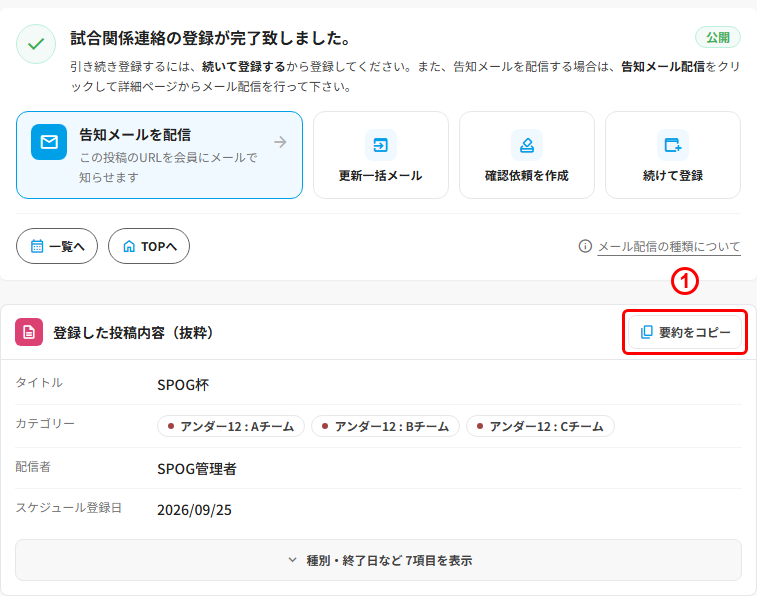Click the copy icon in 要約をコピー

[646, 332]
